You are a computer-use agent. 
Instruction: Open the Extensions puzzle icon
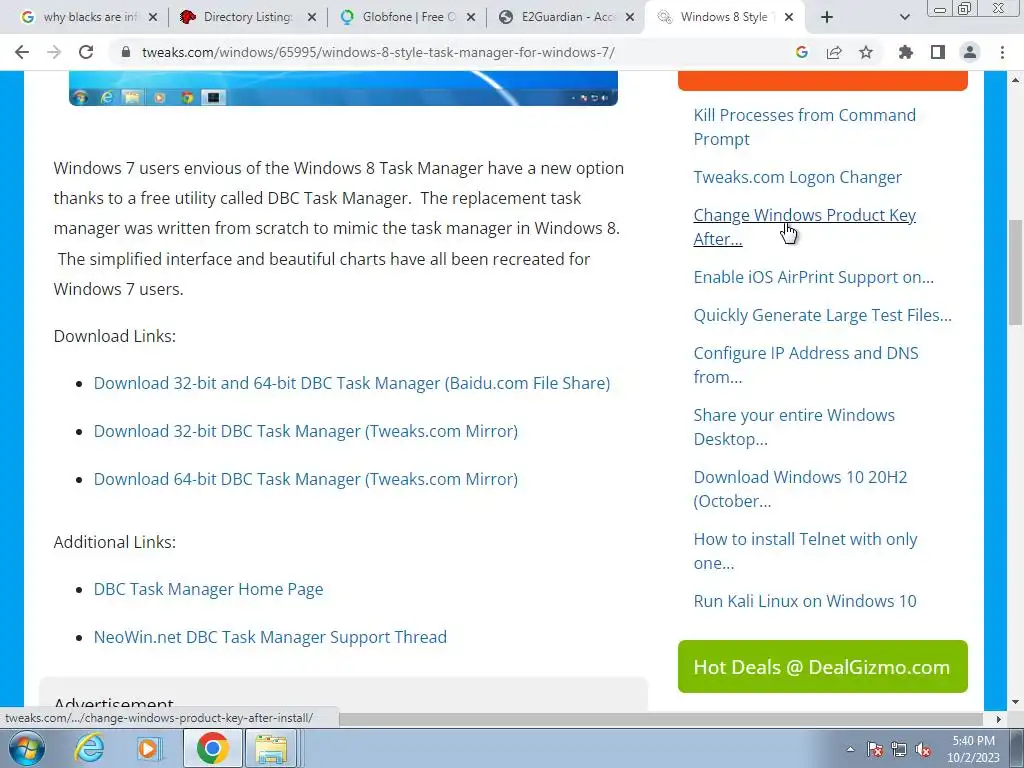[x=905, y=52]
